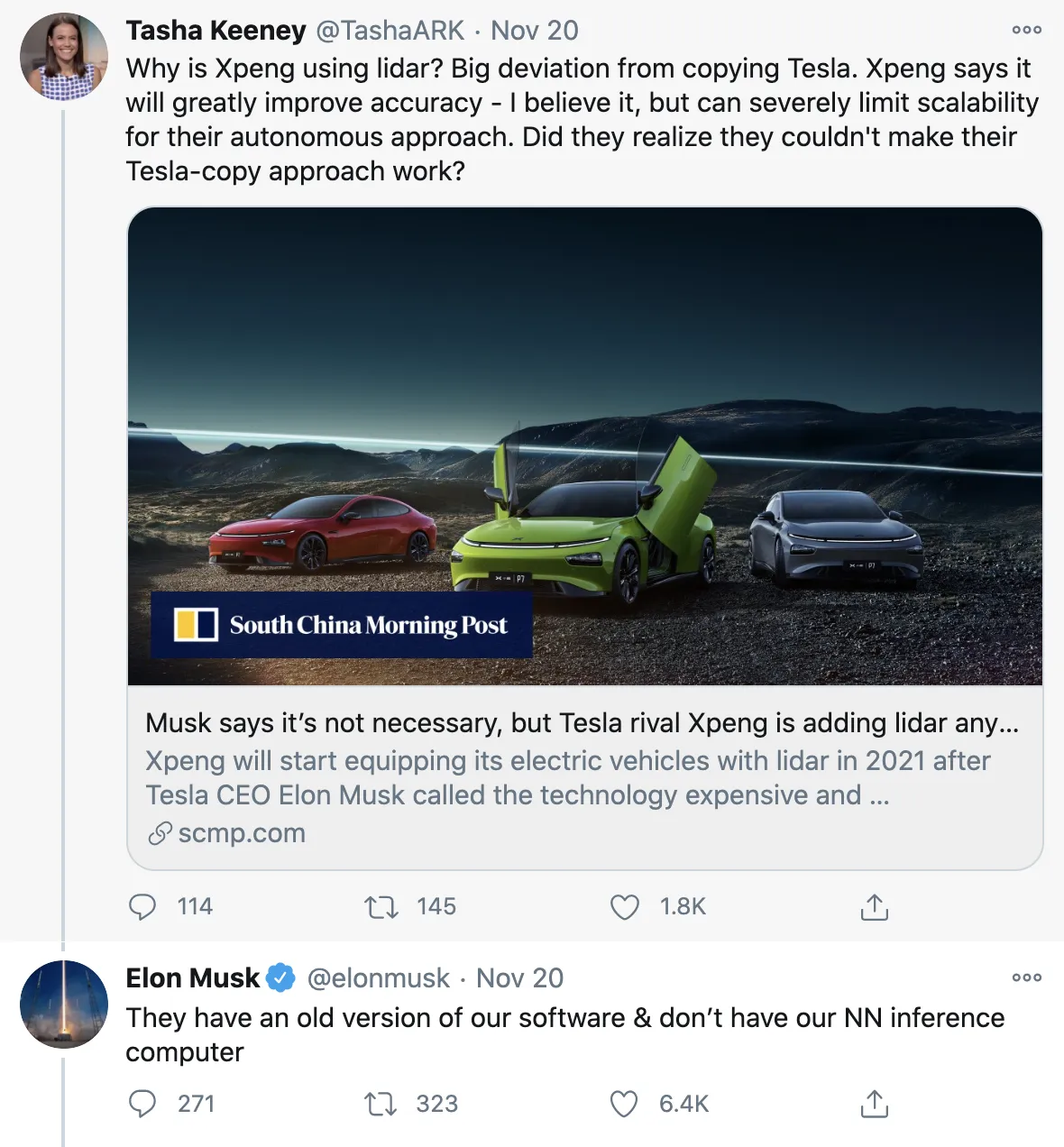The image size is (1064, 1147).
Task: Reply to Tasha Keeney's tweet
Action: click(x=142, y=906)
